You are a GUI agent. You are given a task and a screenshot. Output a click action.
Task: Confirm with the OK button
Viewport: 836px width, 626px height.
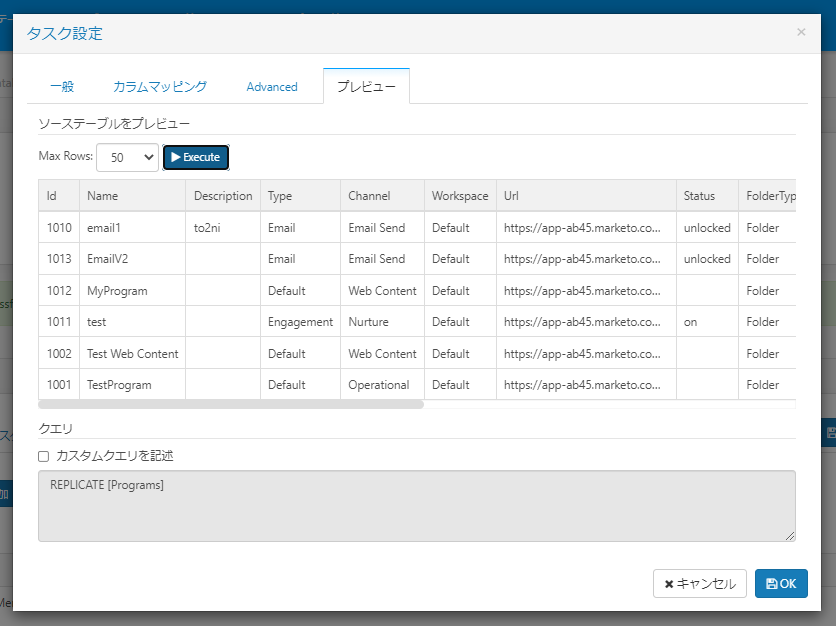point(781,584)
